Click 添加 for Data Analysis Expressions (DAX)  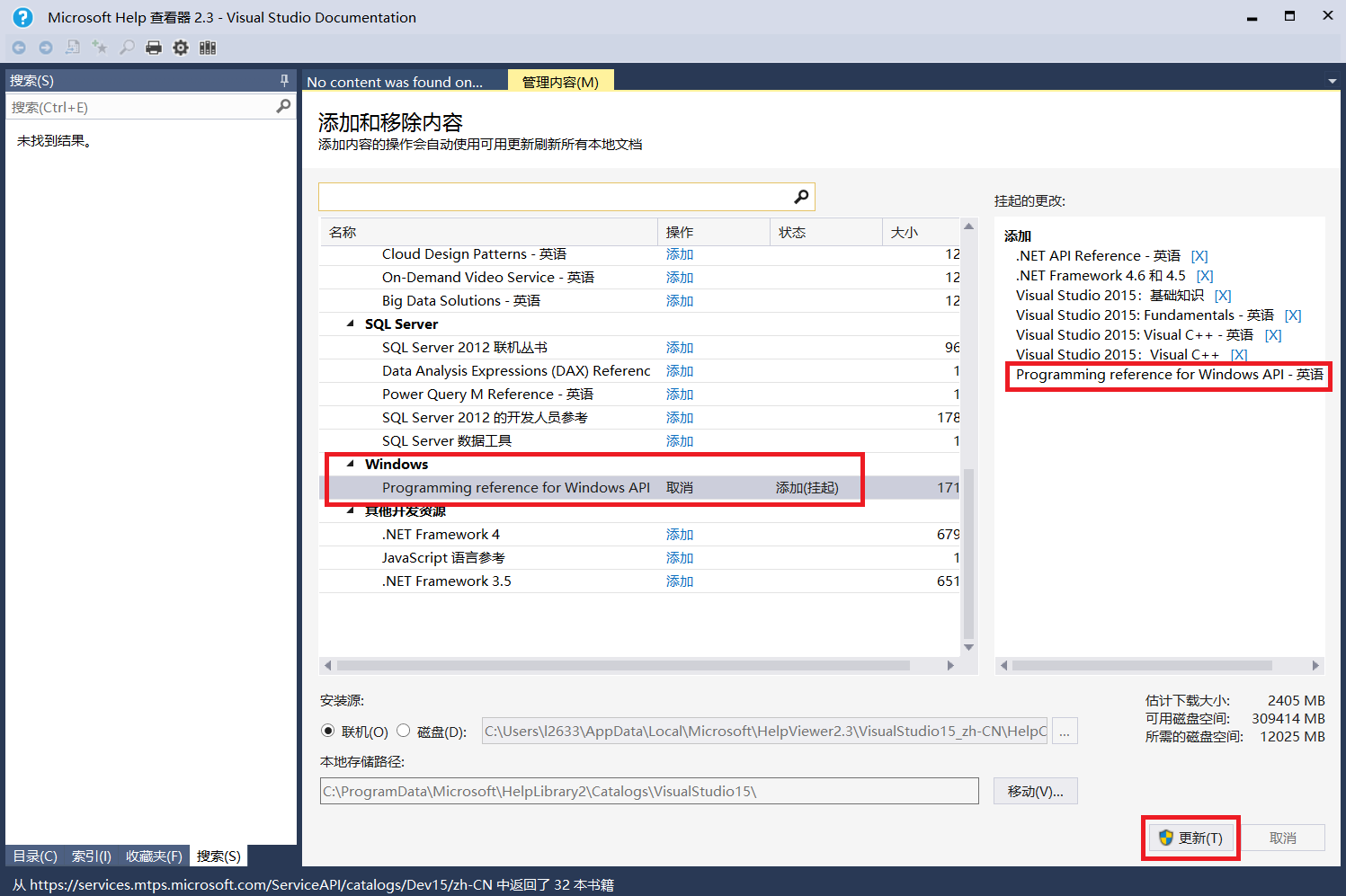click(x=680, y=371)
